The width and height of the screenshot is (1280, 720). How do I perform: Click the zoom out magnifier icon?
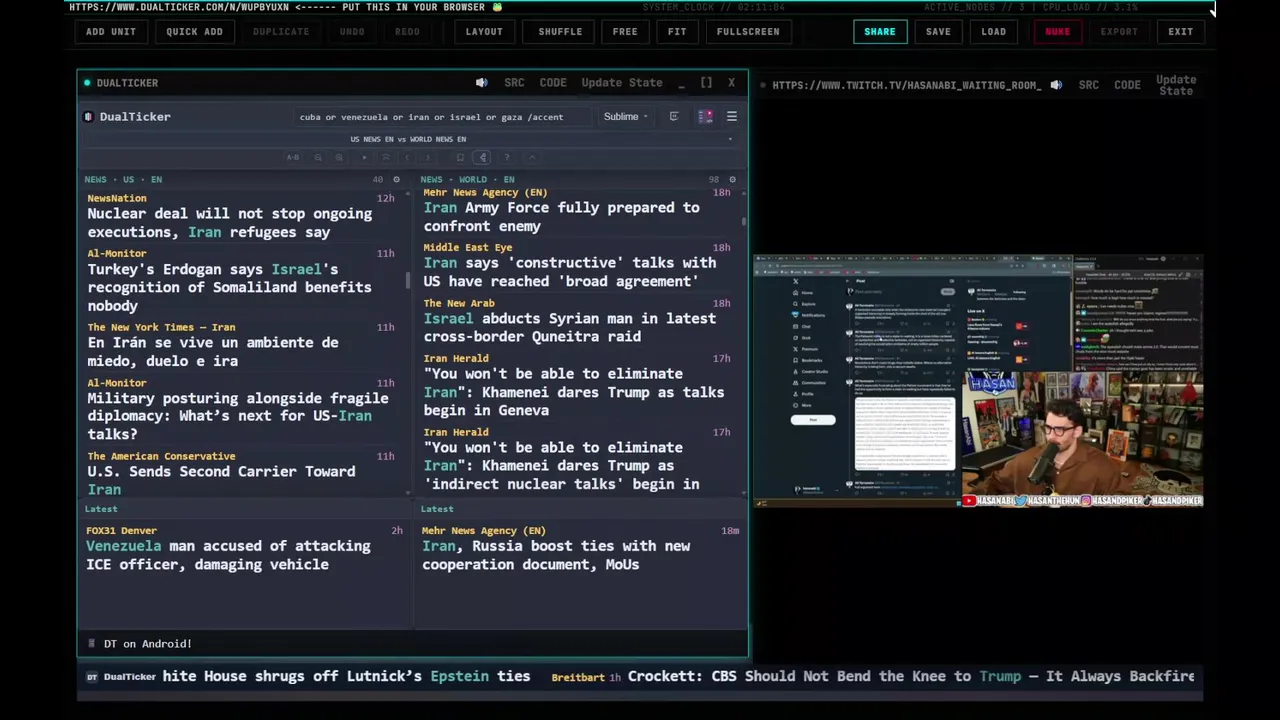318,157
